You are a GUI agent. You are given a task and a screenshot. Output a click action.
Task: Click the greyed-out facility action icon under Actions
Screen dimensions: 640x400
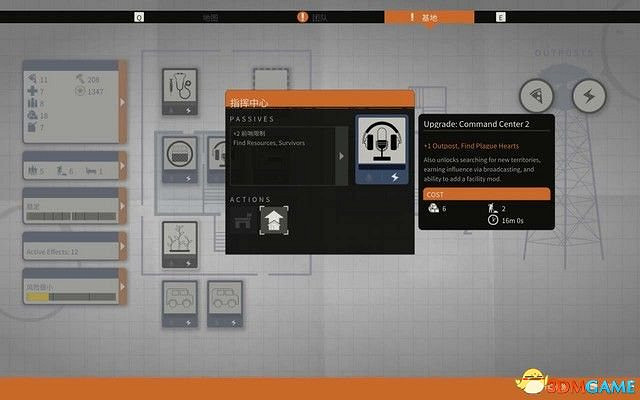click(241, 221)
